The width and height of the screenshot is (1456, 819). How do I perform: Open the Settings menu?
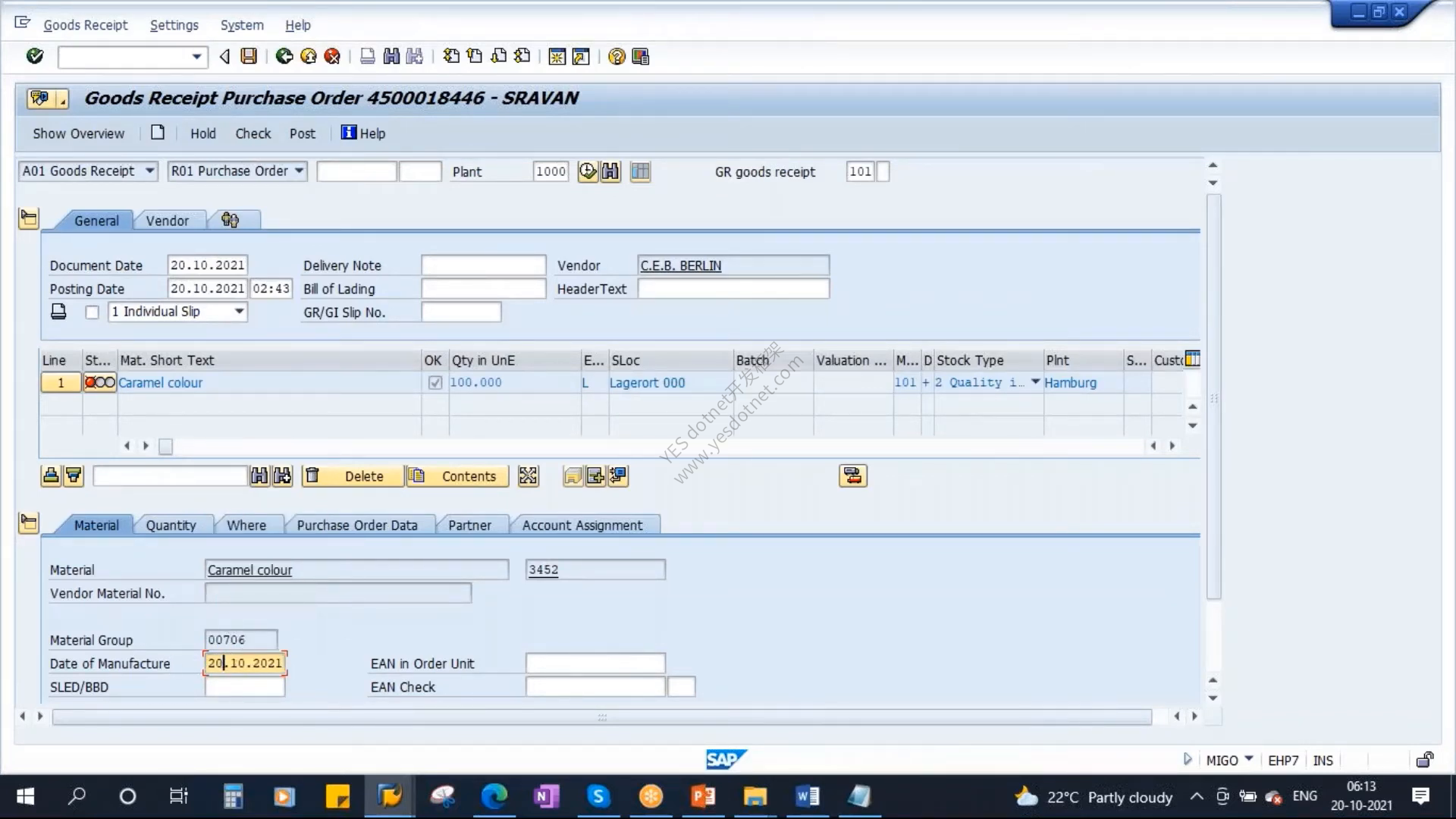(x=174, y=25)
